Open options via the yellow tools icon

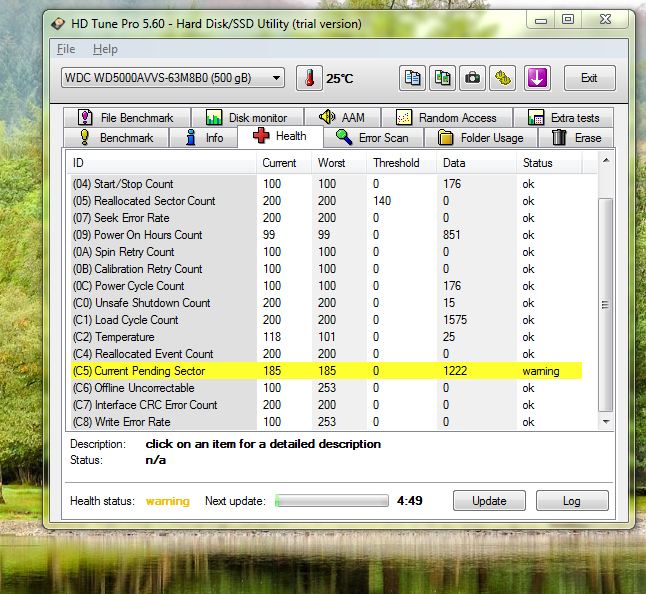(x=503, y=78)
